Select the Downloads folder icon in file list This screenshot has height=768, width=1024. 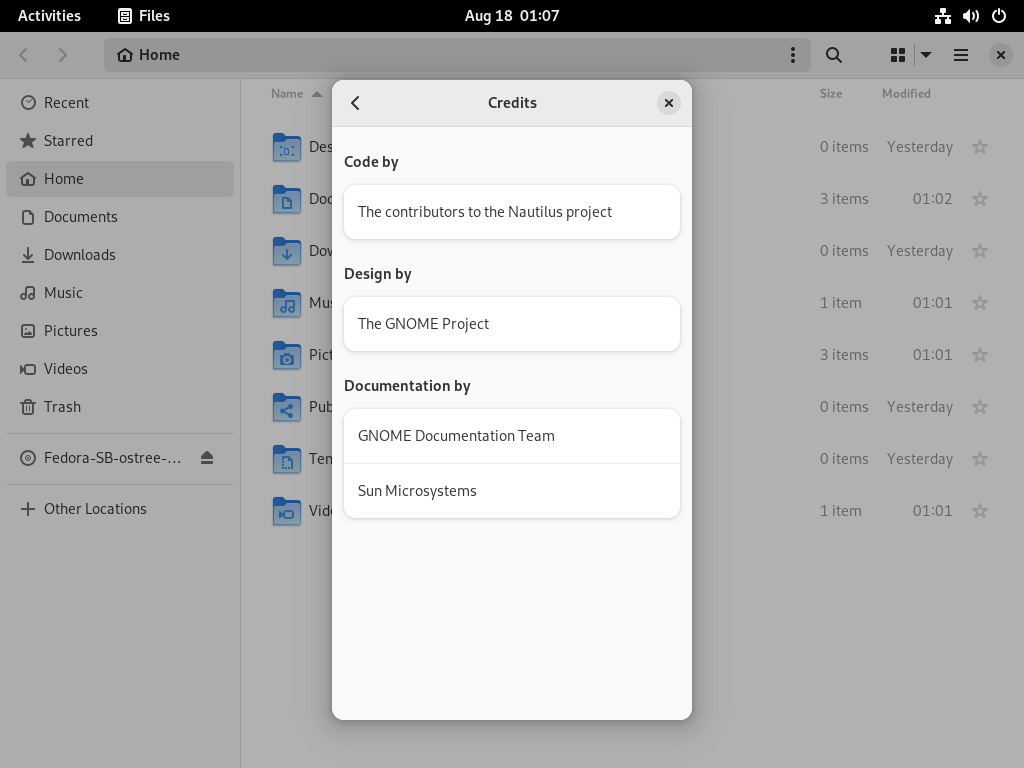pyautogui.click(x=287, y=251)
